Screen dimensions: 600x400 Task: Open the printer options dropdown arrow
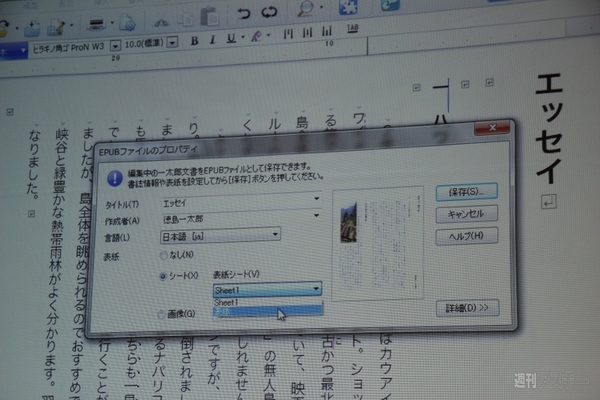coord(112,23)
